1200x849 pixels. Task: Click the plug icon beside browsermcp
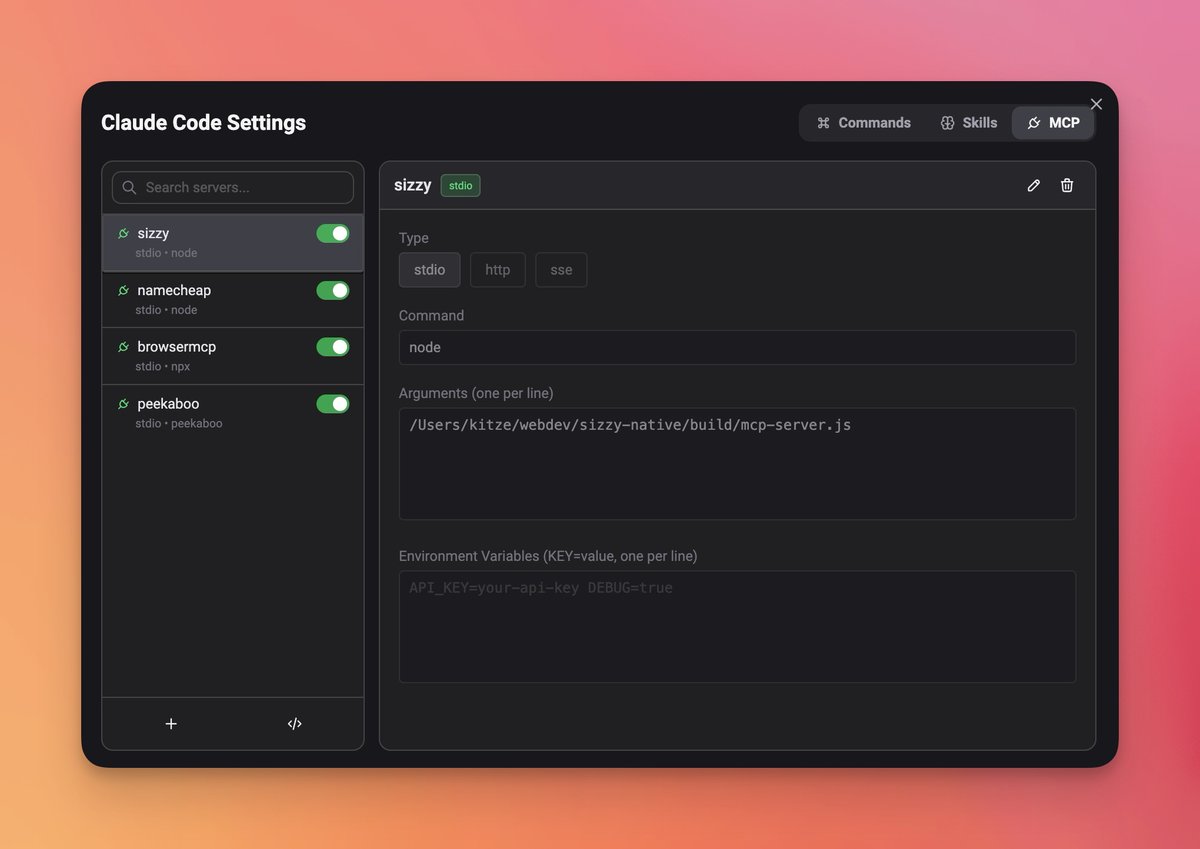[x=123, y=347]
